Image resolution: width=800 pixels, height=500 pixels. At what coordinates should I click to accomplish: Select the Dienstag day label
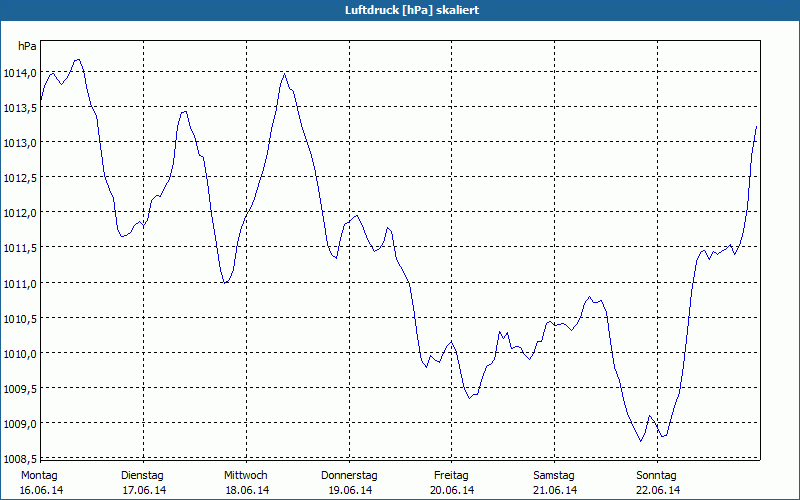(142, 475)
